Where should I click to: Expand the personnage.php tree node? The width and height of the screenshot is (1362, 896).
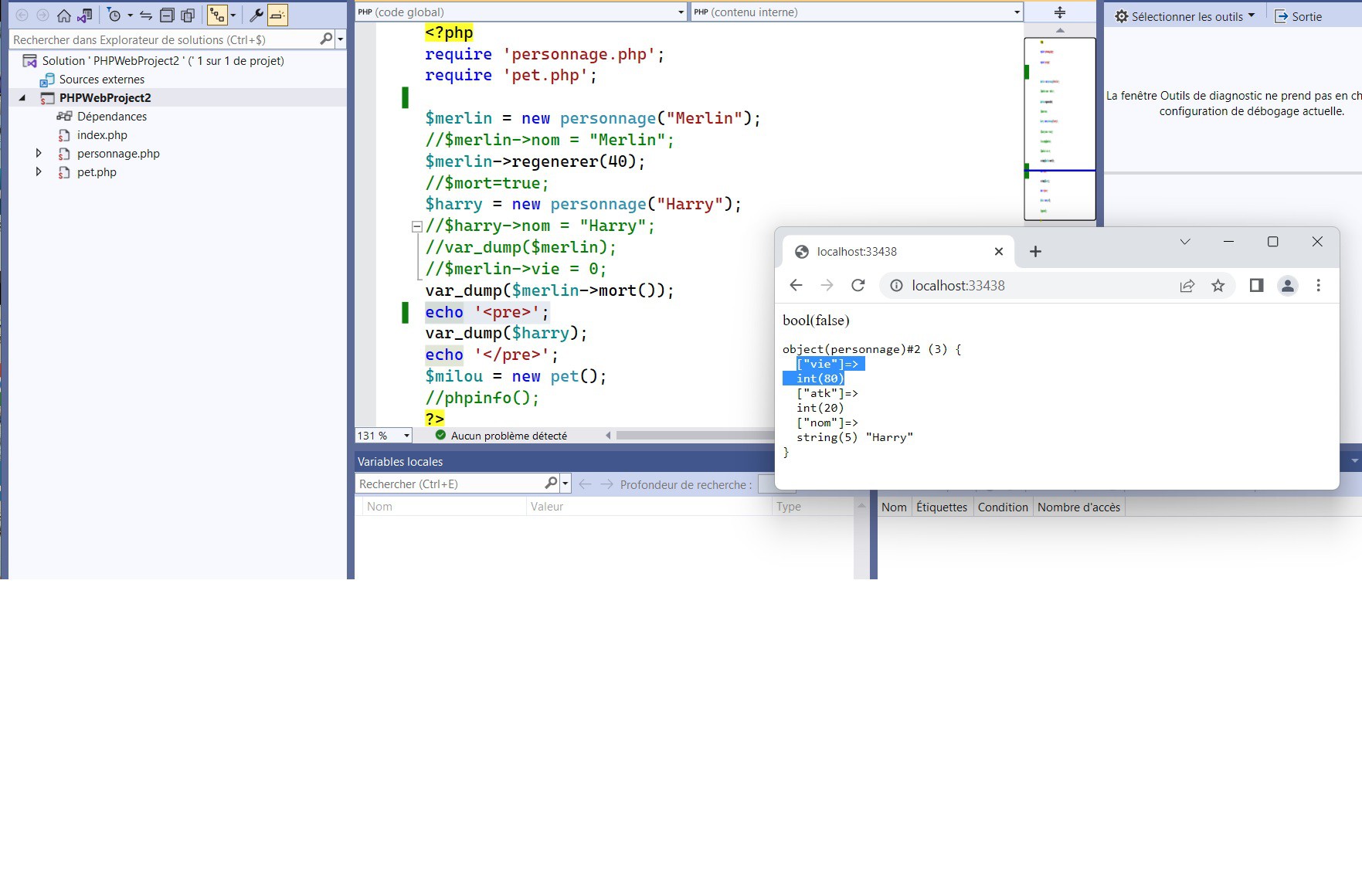(39, 154)
